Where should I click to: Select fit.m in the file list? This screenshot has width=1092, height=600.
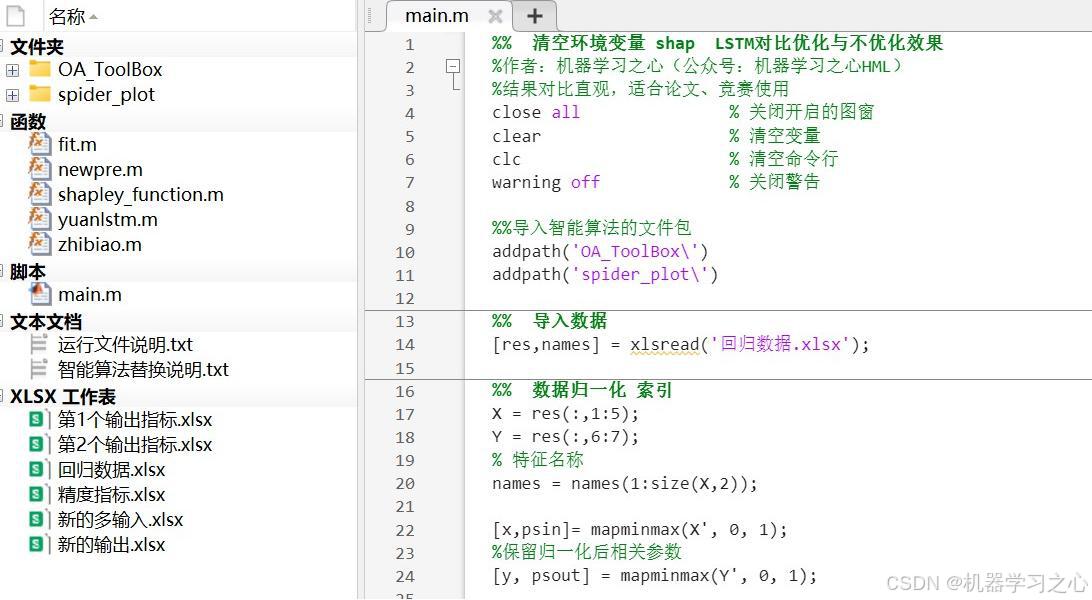pyautogui.click(x=77, y=144)
